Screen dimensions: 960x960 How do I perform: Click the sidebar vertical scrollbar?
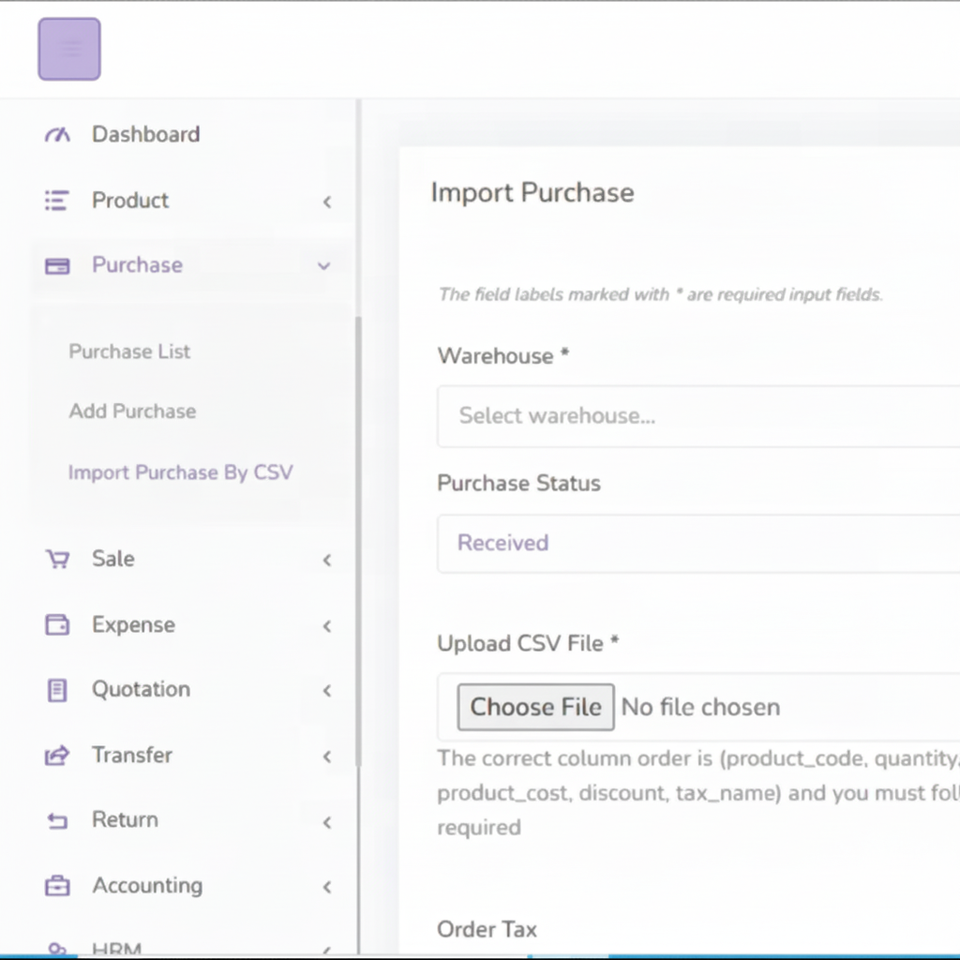click(358, 540)
